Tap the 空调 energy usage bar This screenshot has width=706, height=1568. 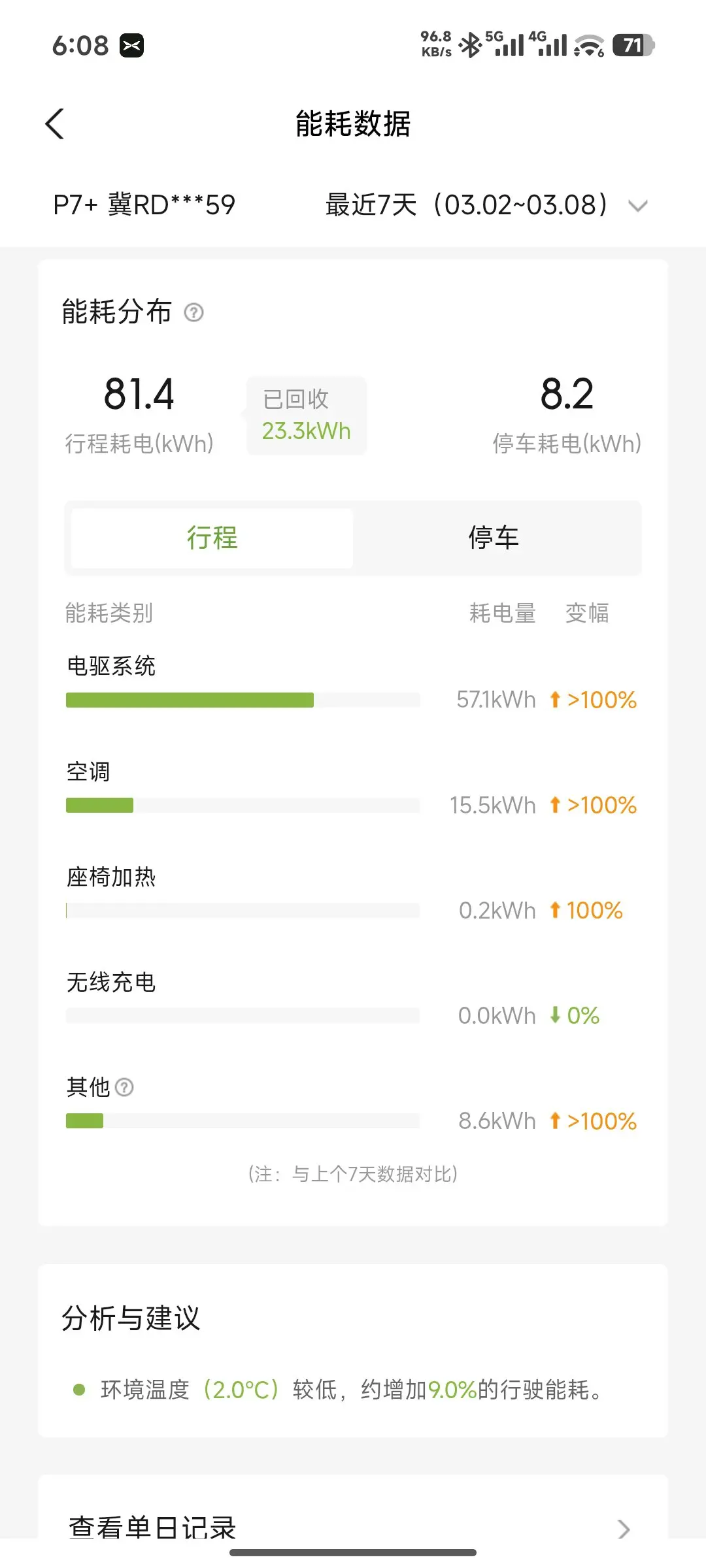point(243,805)
